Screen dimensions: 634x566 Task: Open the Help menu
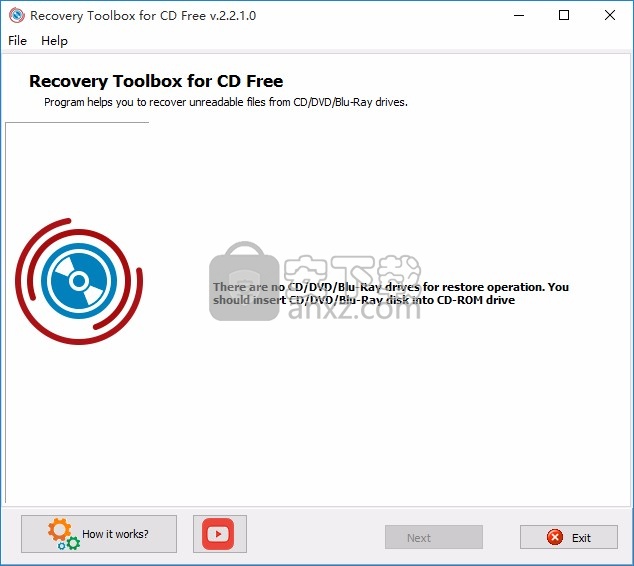tap(54, 41)
